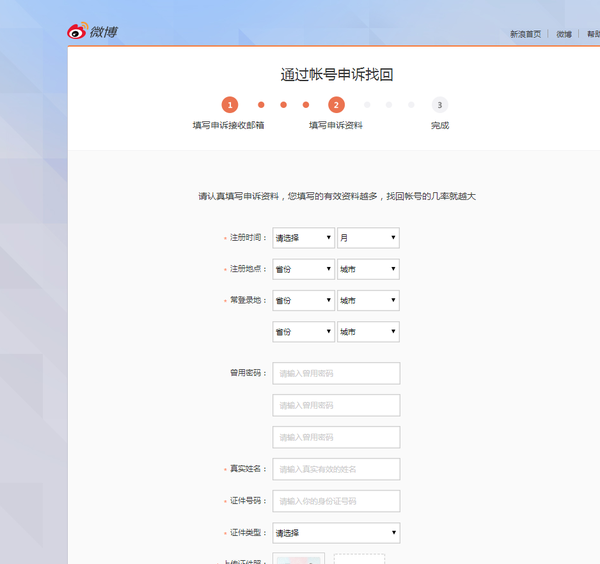Viewport: 600px width, 564px height.
Task: Click the uploaded ID photo thumbnail
Action: pos(298,559)
